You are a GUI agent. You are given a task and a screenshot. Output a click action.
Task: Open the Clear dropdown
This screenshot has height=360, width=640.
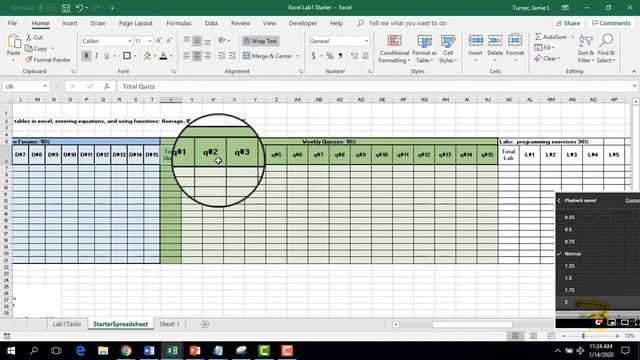tap(547, 59)
